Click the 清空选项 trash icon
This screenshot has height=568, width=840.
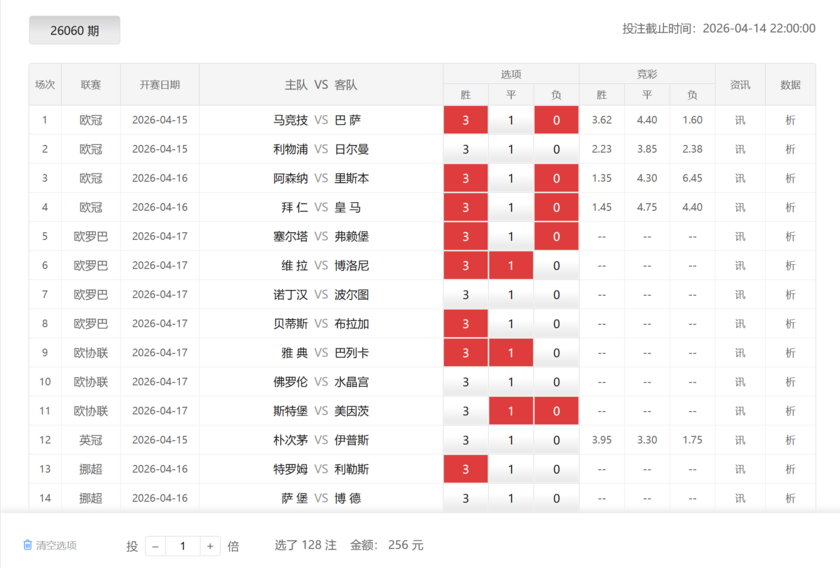click(x=28, y=545)
